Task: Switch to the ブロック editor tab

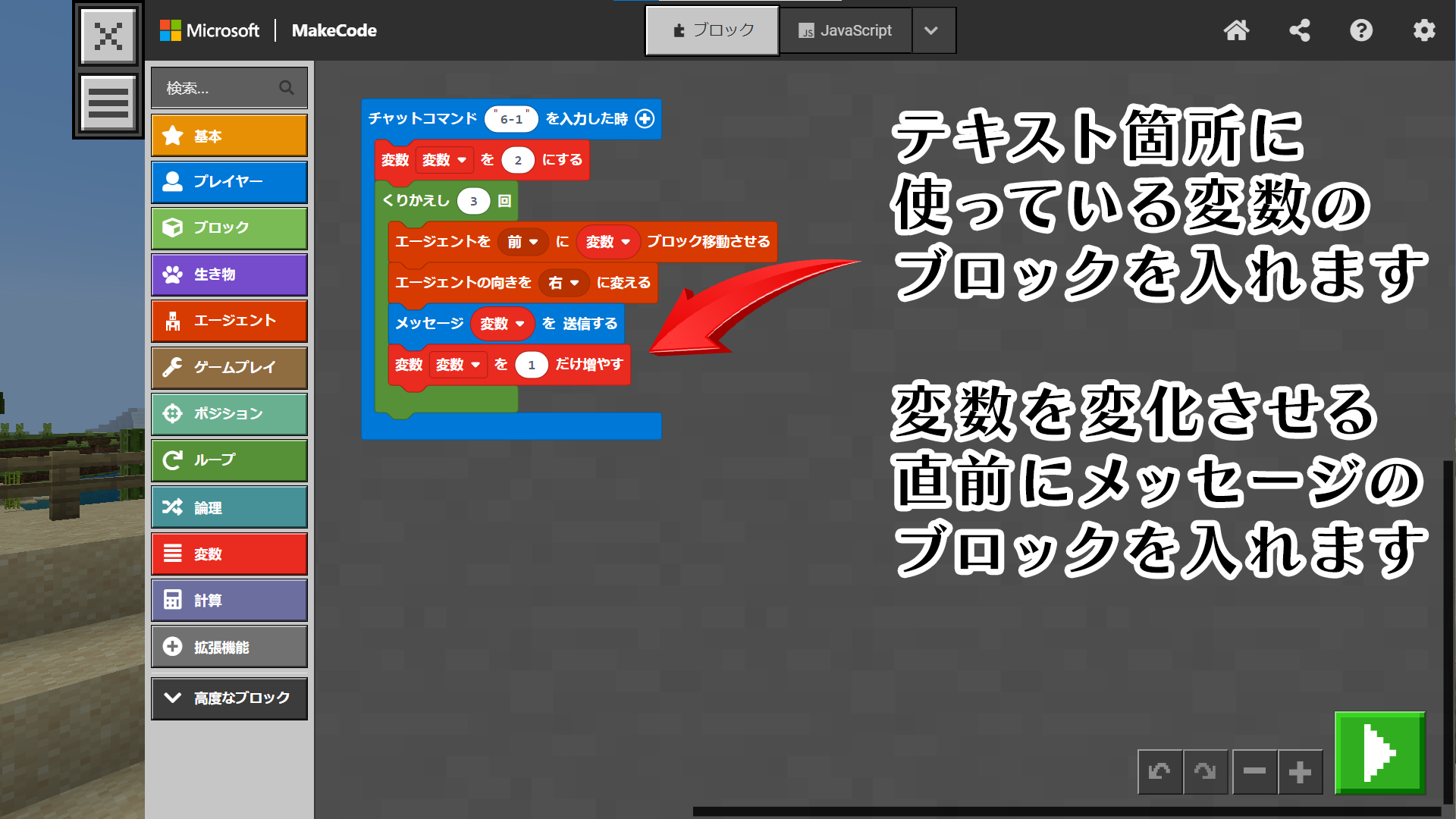Action: click(712, 30)
